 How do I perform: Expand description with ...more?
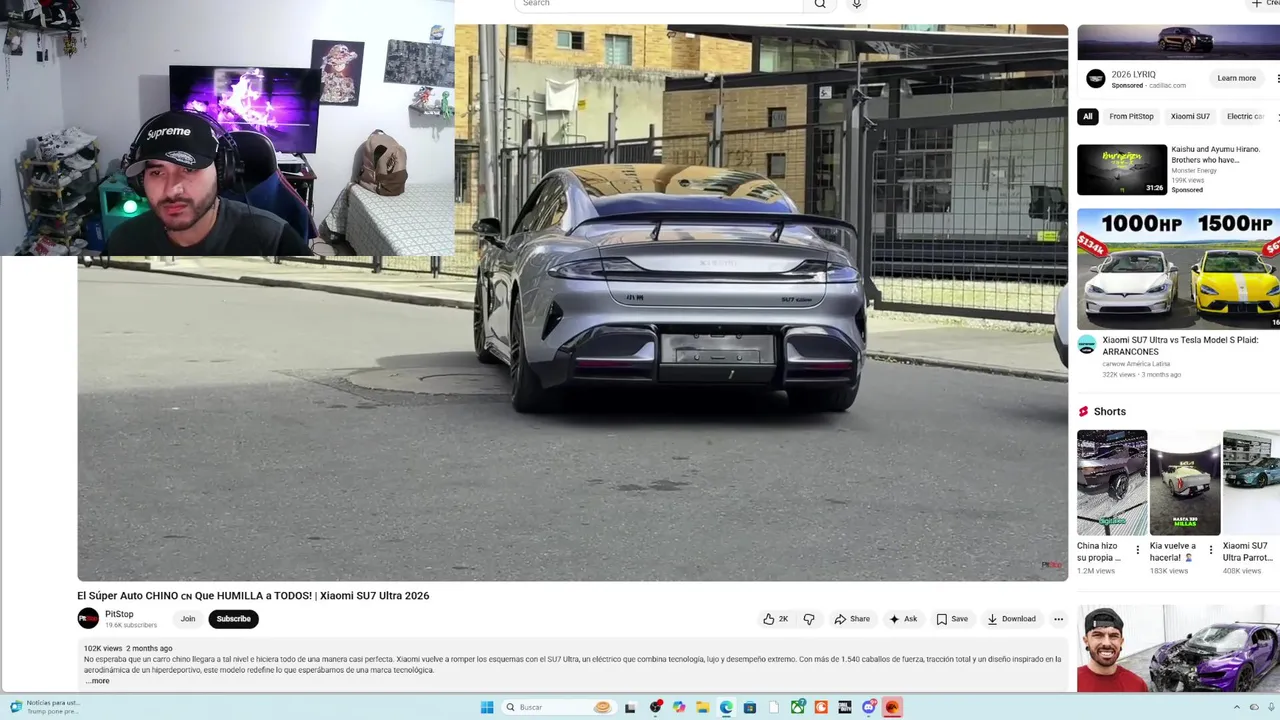(x=98, y=681)
